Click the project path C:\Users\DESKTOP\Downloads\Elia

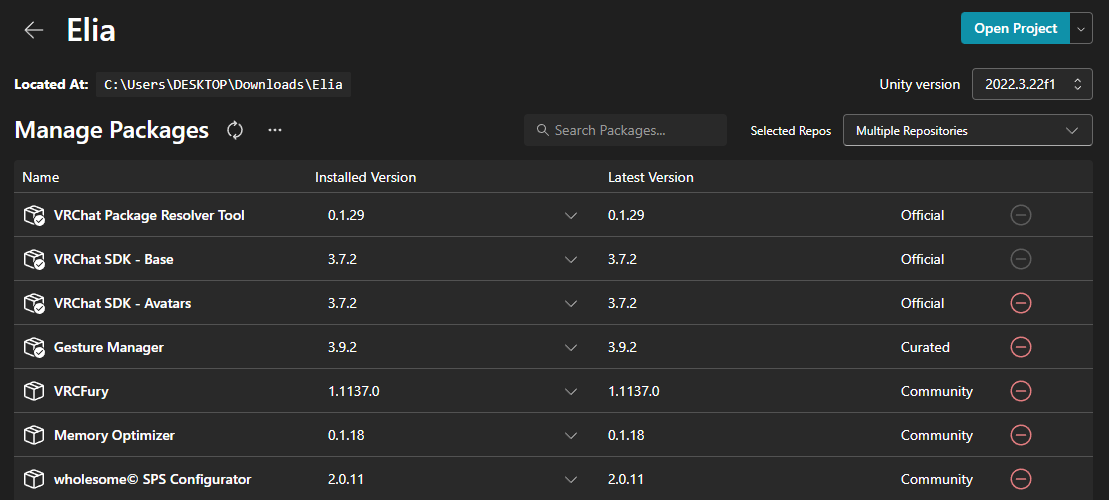tap(223, 84)
